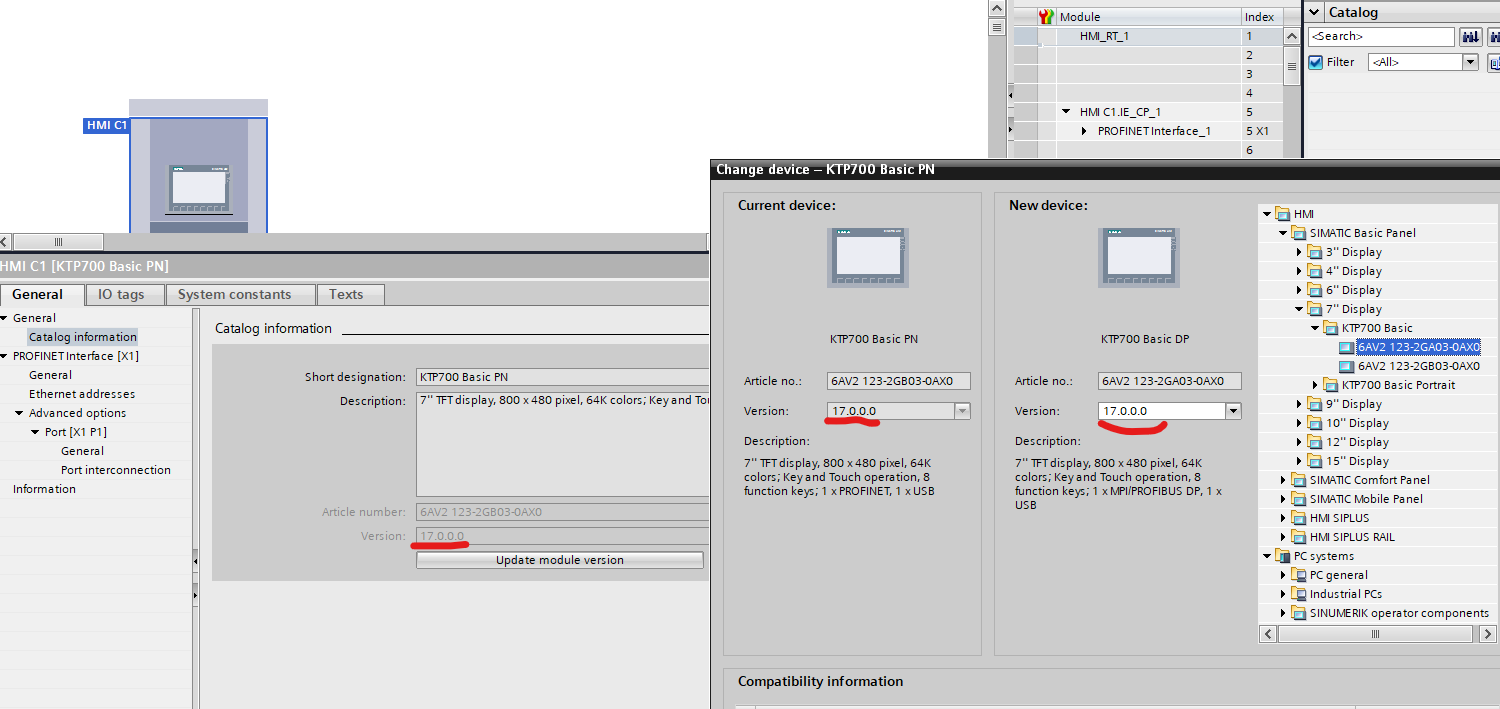Select Port interconnection entry
Viewport: 1500px width, 709px height.
pos(116,470)
